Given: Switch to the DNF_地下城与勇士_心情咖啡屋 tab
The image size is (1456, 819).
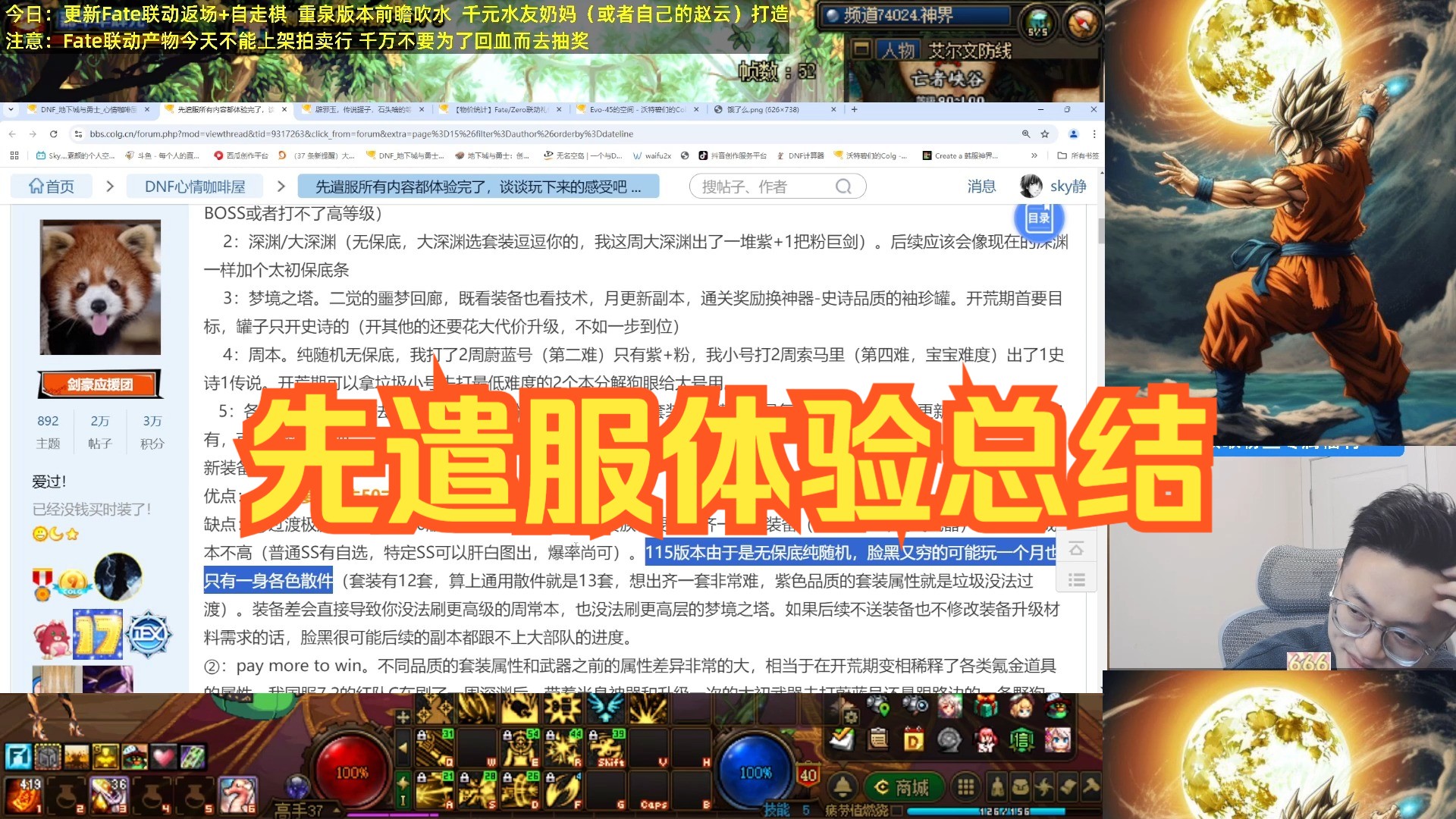Looking at the screenshot, I should (89, 109).
